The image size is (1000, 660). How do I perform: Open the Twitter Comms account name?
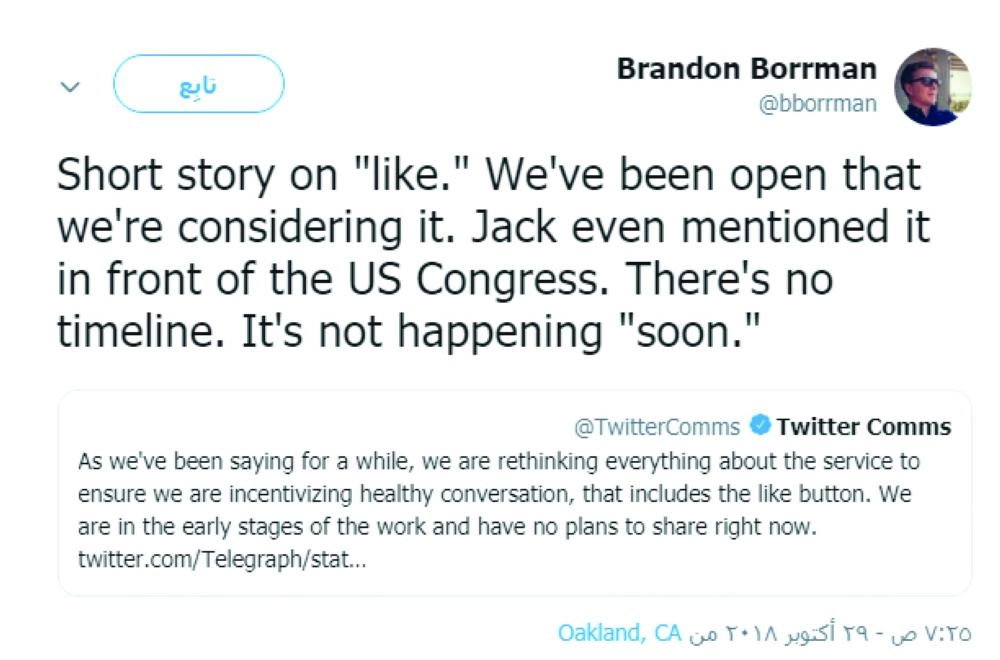(863, 427)
